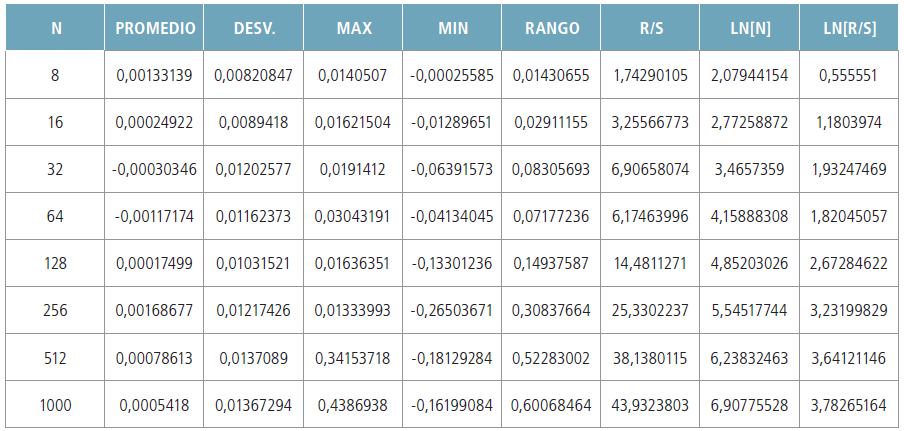Click the N column header
The image size is (904, 431).
55,28
